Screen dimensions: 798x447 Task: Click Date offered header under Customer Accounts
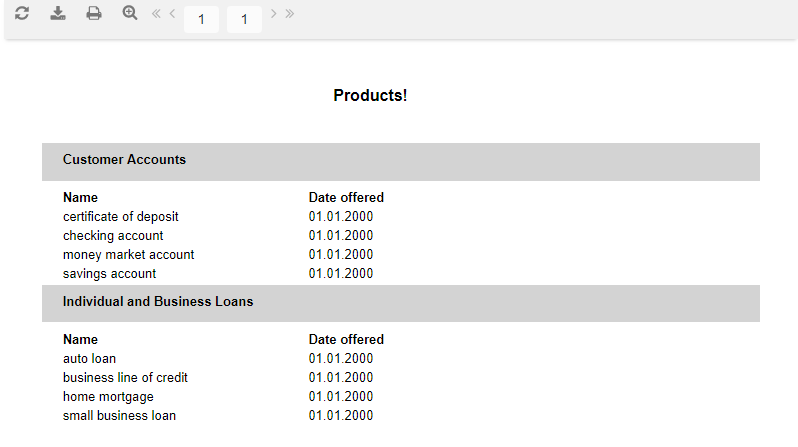coord(346,198)
